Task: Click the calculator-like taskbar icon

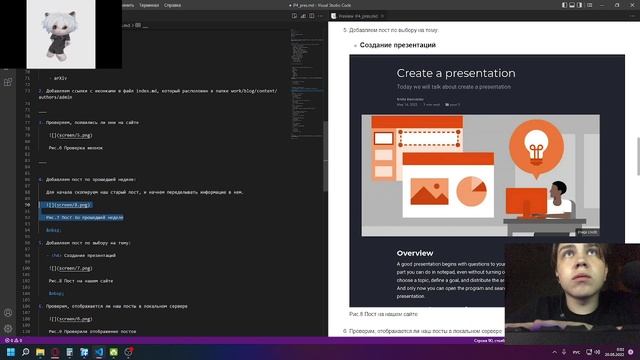Action: pos(70,352)
